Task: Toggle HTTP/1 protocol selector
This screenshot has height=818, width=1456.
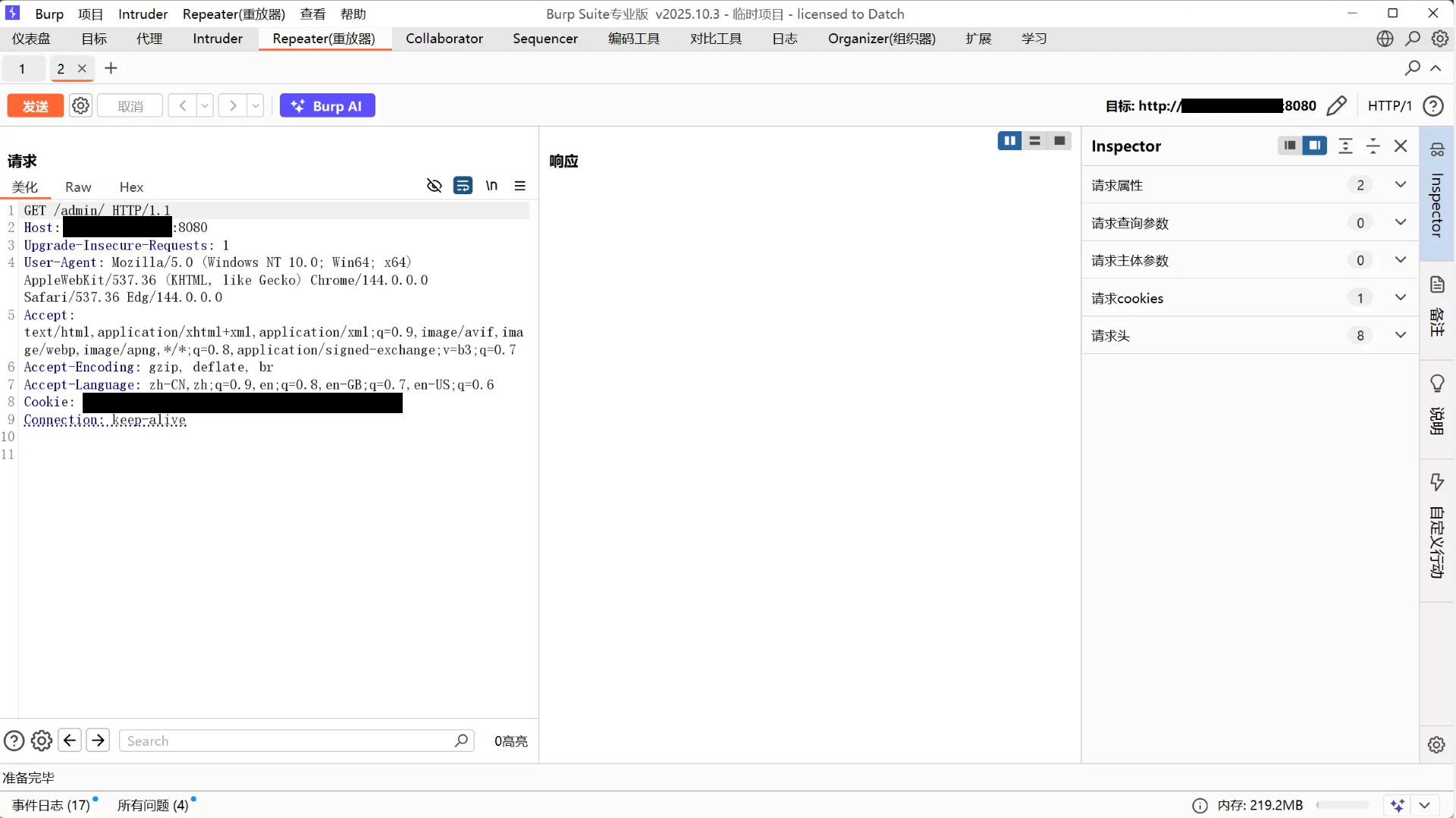Action: (1389, 105)
